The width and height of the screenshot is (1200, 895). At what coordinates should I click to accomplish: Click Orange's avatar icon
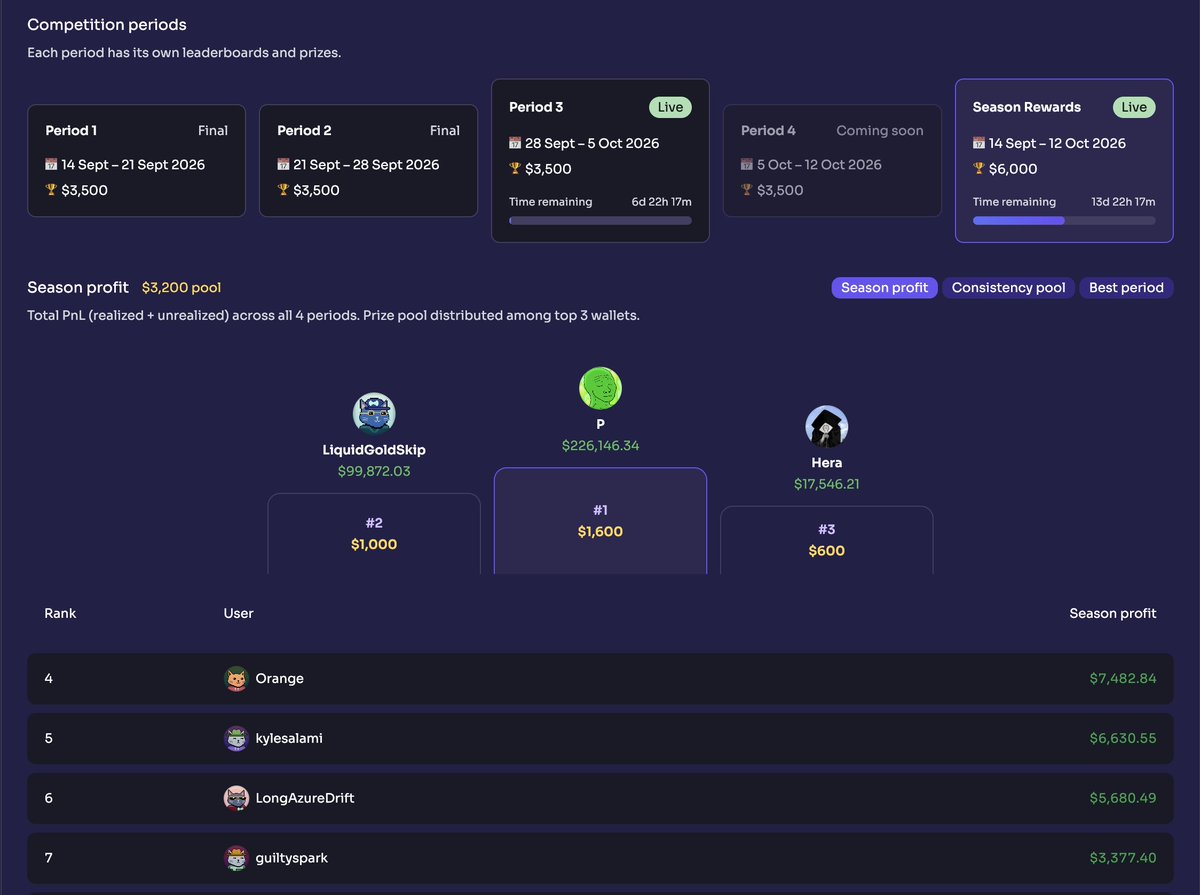coord(236,678)
